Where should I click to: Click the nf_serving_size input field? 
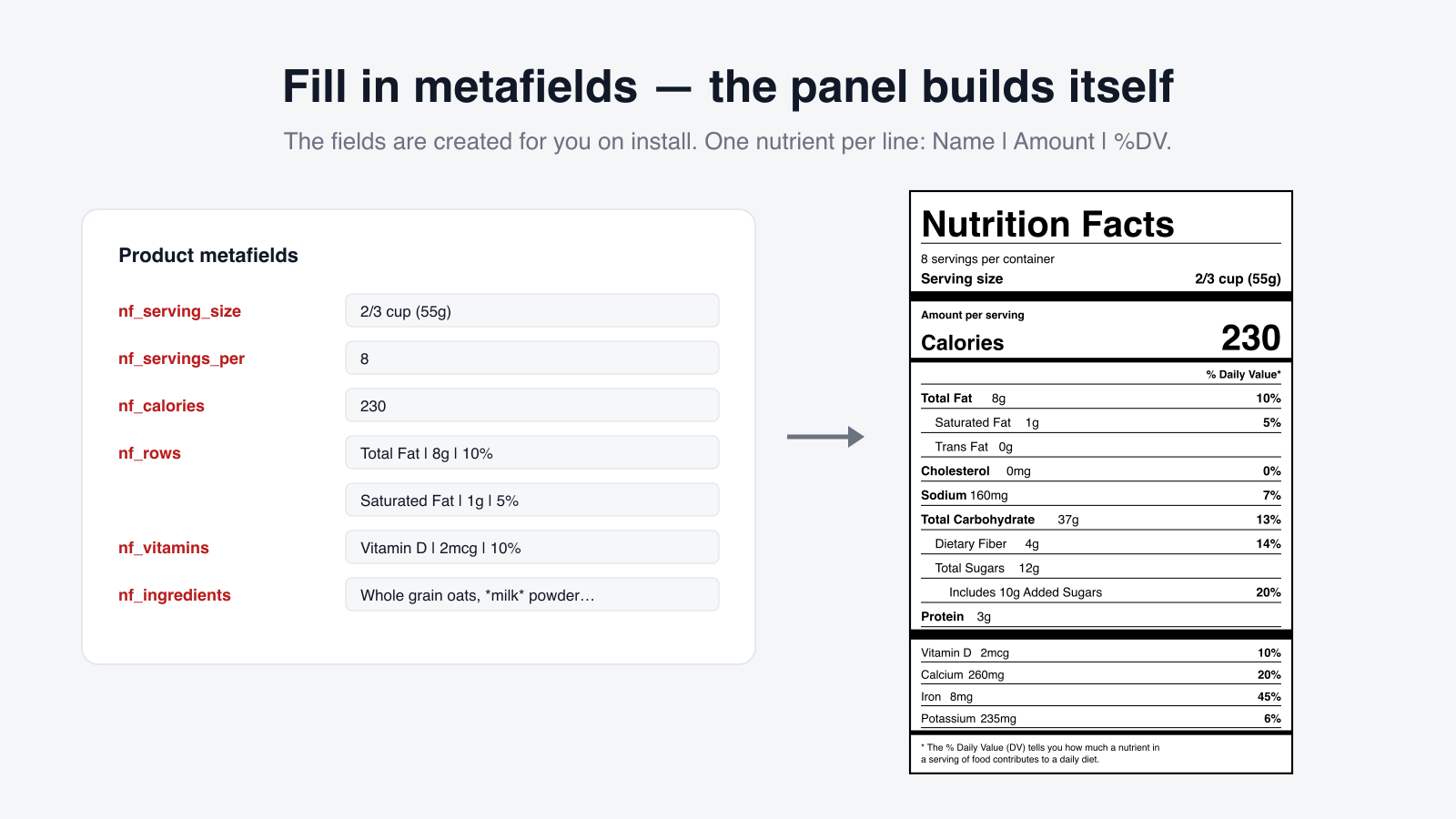pyautogui.click(x=532, y=310)
